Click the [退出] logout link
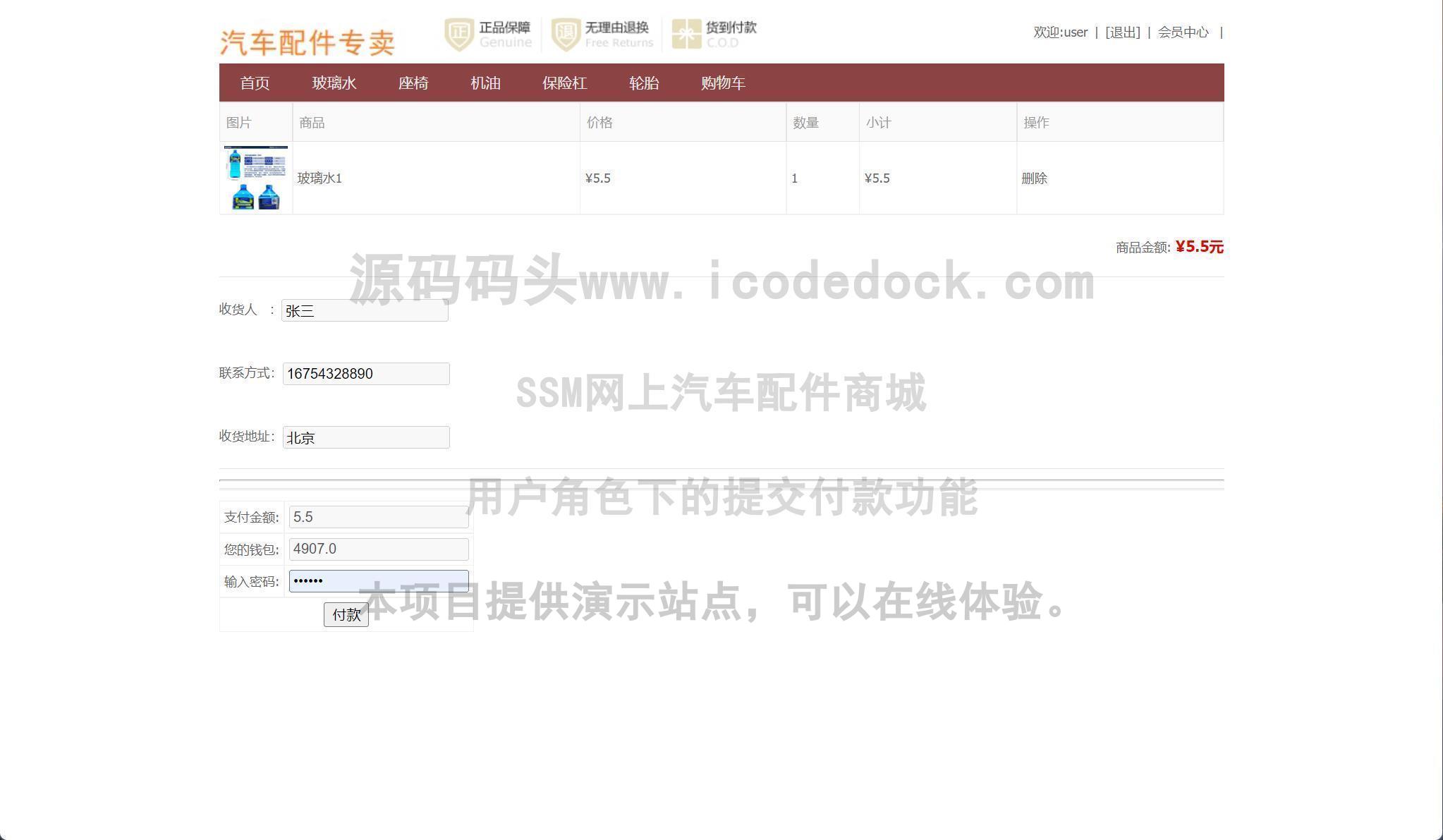This screenshot has height=840, width=1443. click(1122, 32)
